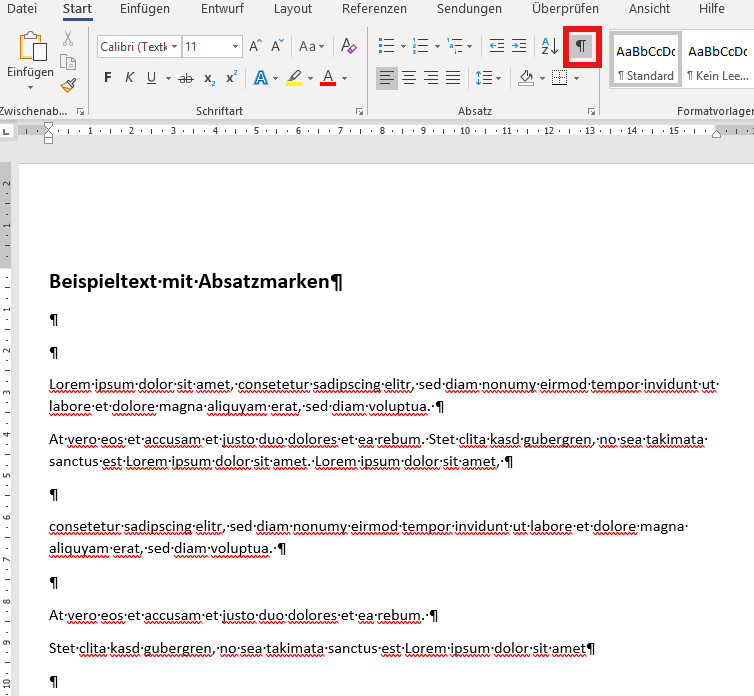Toggle bold formatting (F)
This screenshot has height=696, width=754.
pos(107,78)
